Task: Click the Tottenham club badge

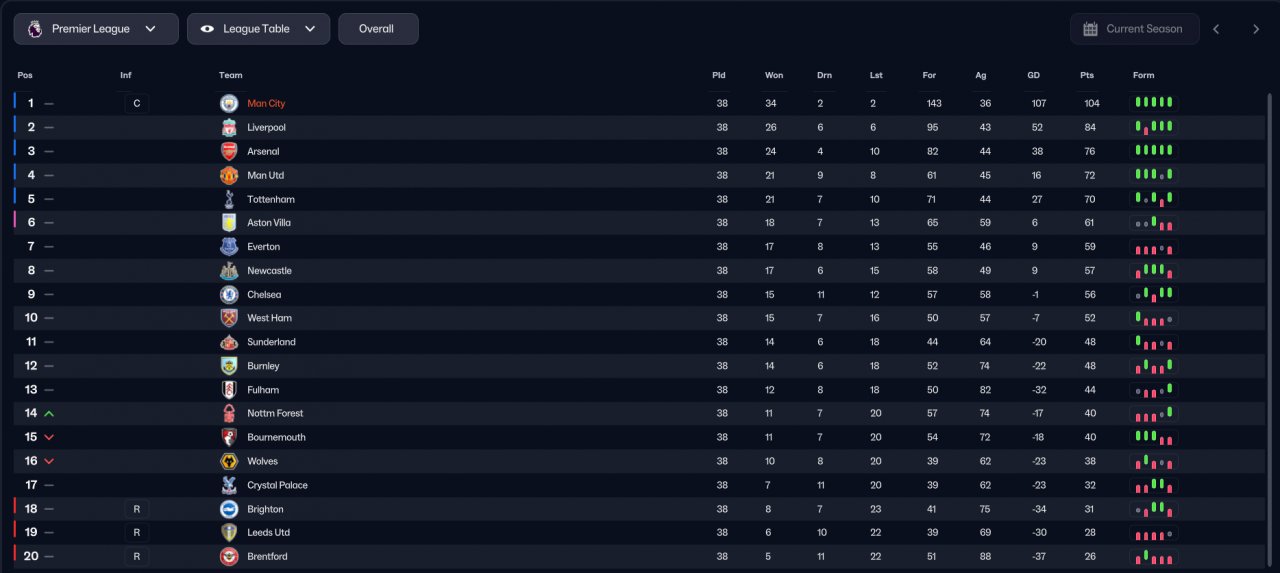Action: [x=229, y=199]
